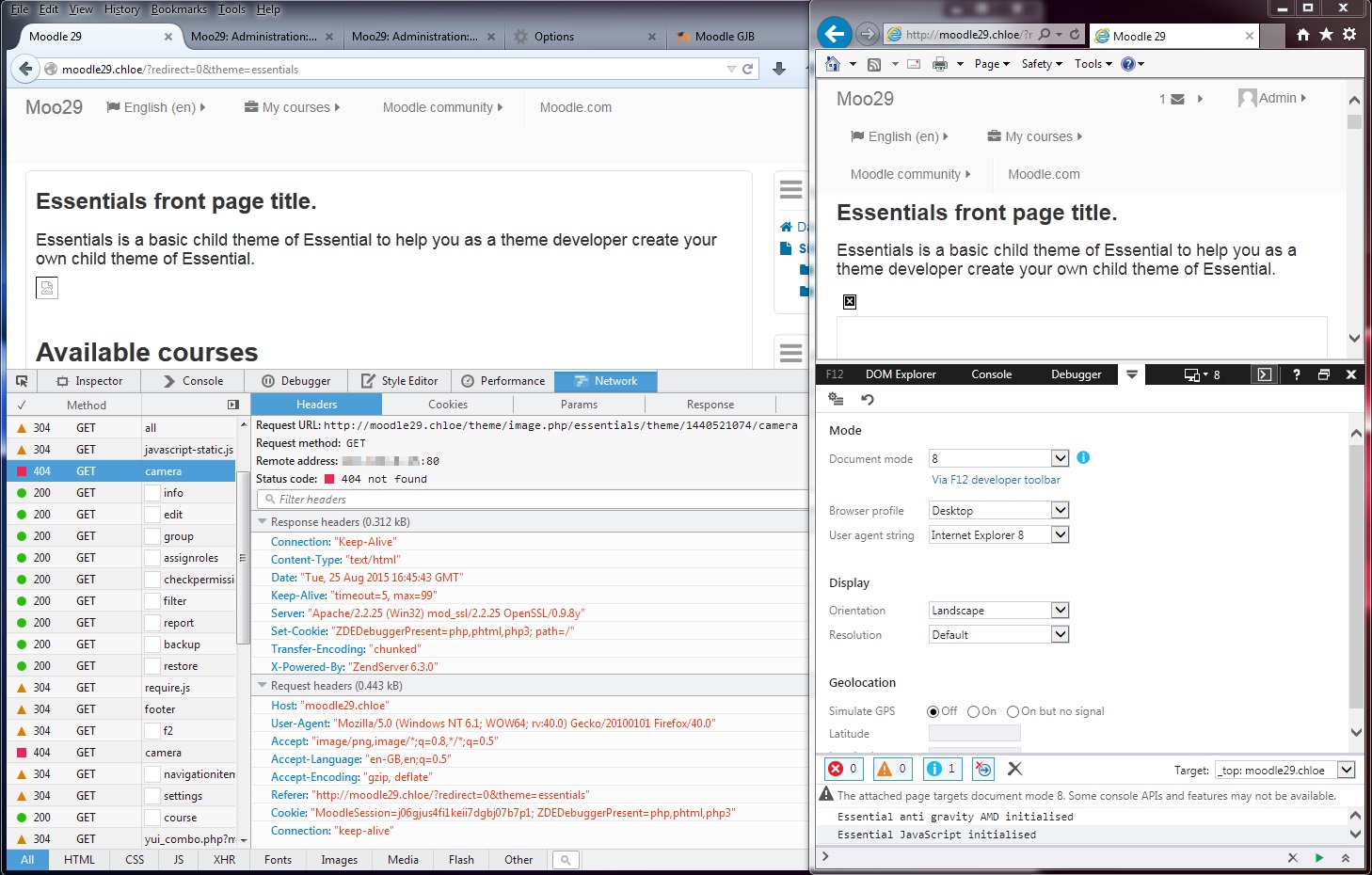This screenshot has height=875, width=1372.
Task: Open Firefox History menu
Action: [121, 9]
